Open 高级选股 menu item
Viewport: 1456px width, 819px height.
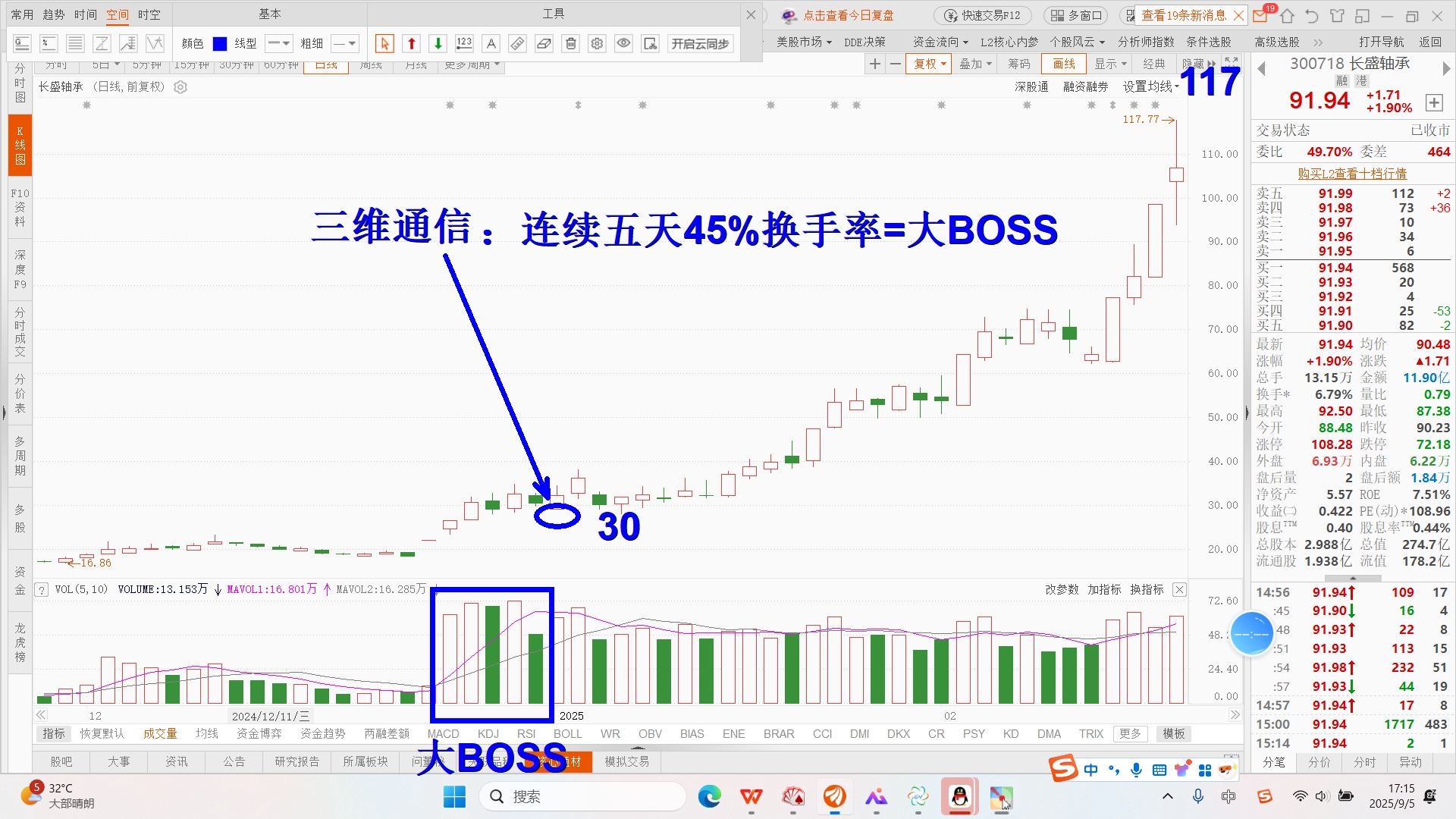pos(1277,42)
